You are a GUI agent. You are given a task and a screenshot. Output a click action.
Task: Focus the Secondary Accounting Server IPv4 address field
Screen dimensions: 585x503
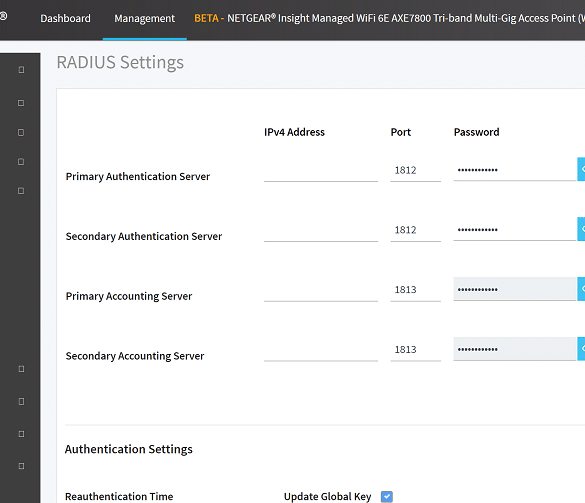click(x=321, y=350)
